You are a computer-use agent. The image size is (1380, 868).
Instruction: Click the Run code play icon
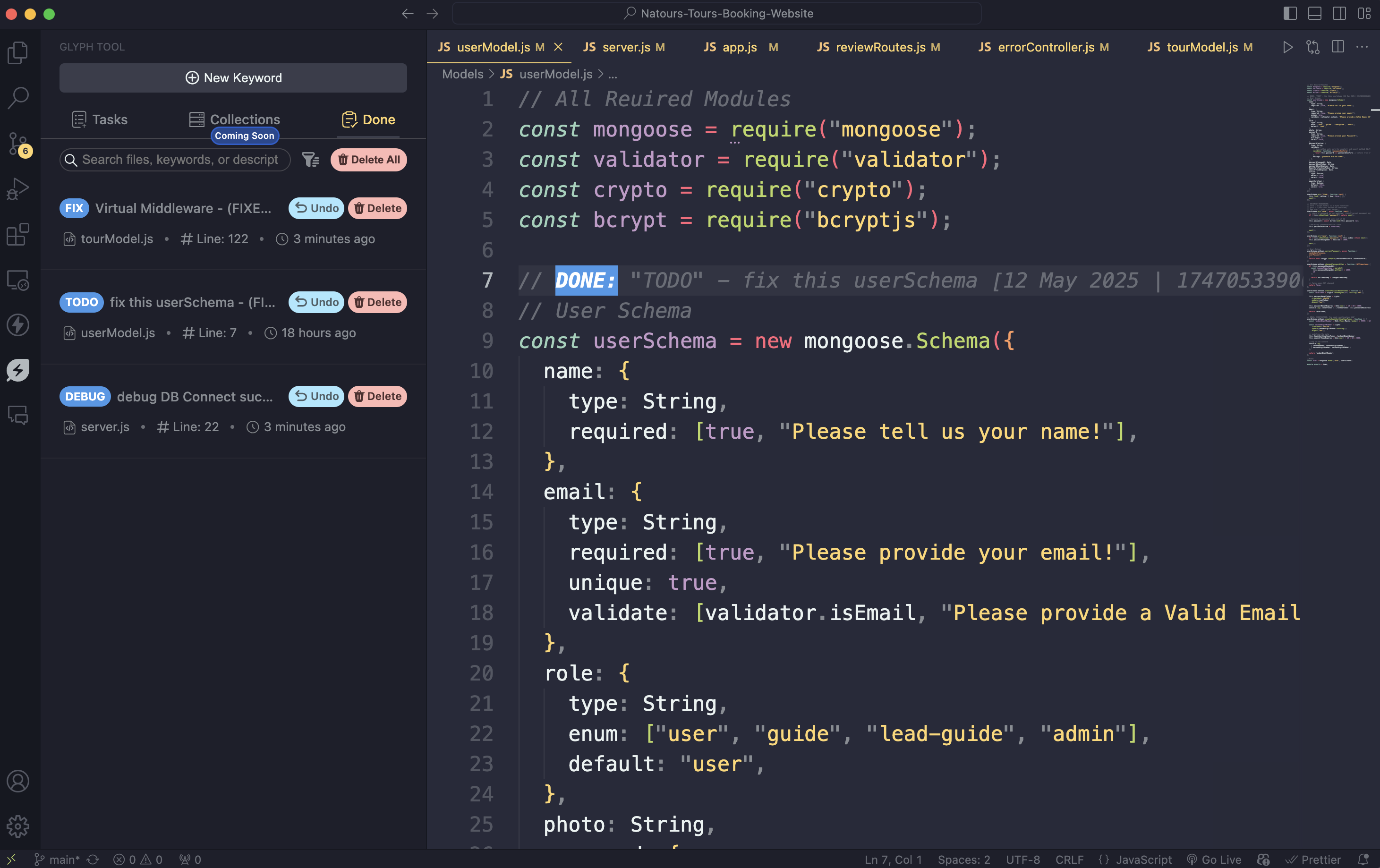point(1287,47)
